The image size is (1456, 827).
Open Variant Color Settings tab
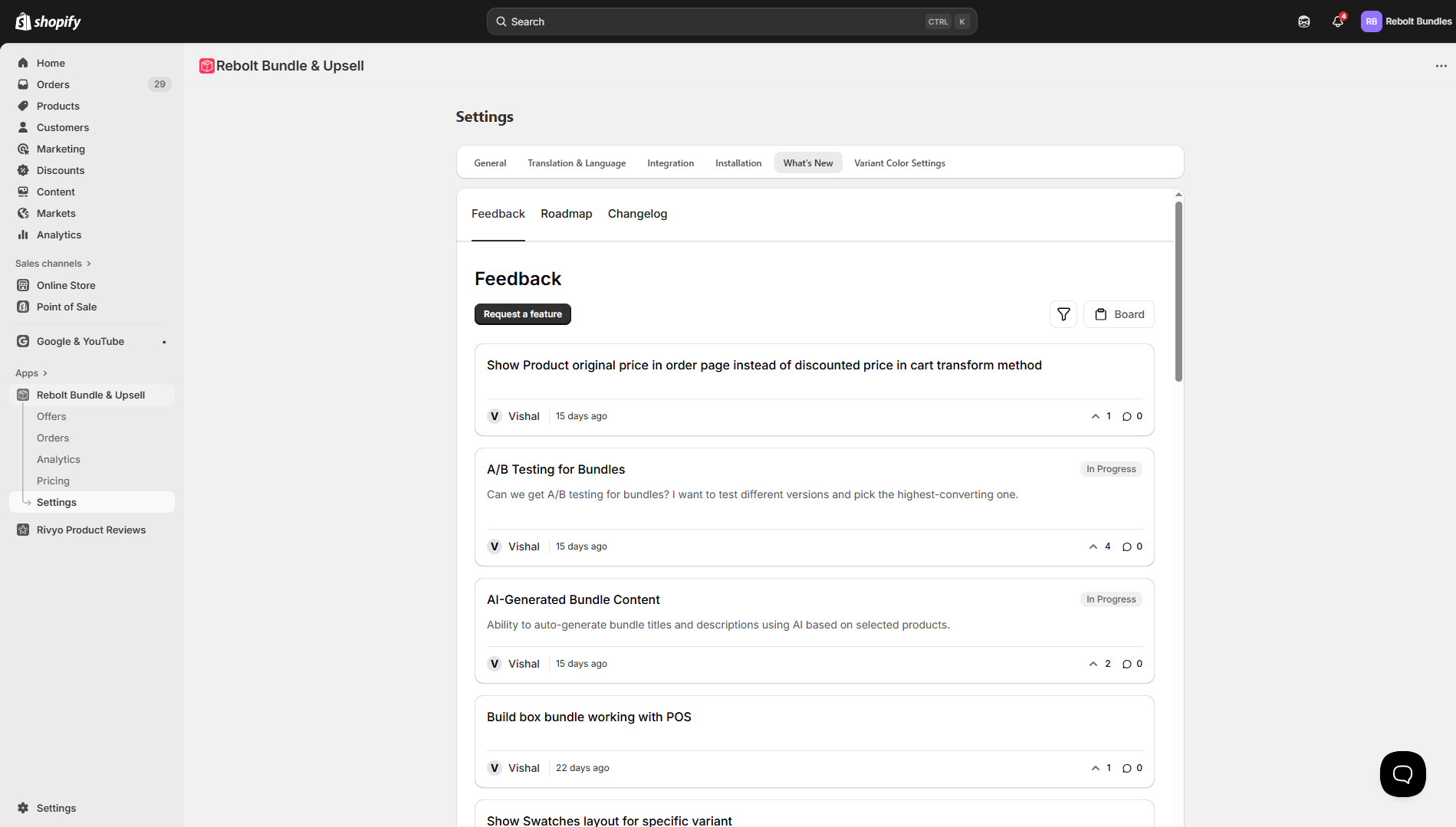(899, 163)
